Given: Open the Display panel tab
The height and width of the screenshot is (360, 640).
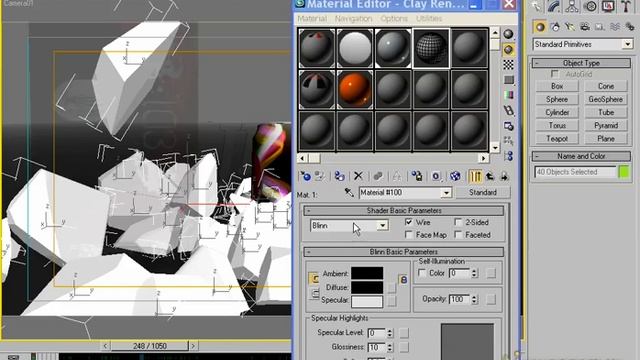Looking at the screenshot, I should point(608,6).
